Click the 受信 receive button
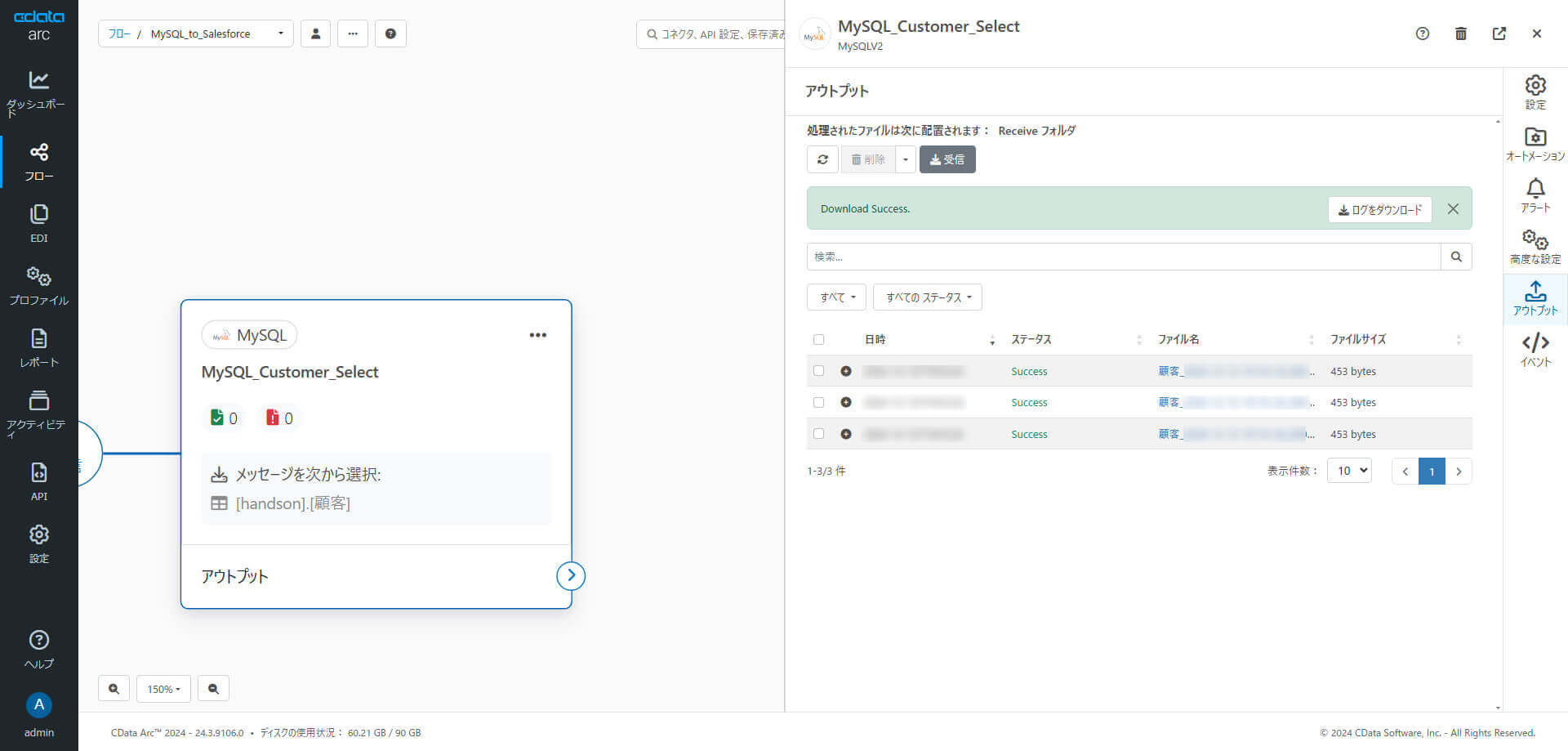 [x=947, y=159]
